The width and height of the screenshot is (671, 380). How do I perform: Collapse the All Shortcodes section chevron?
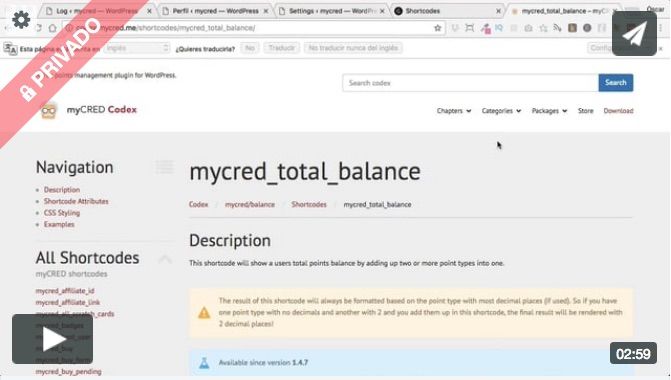point(165,258)
